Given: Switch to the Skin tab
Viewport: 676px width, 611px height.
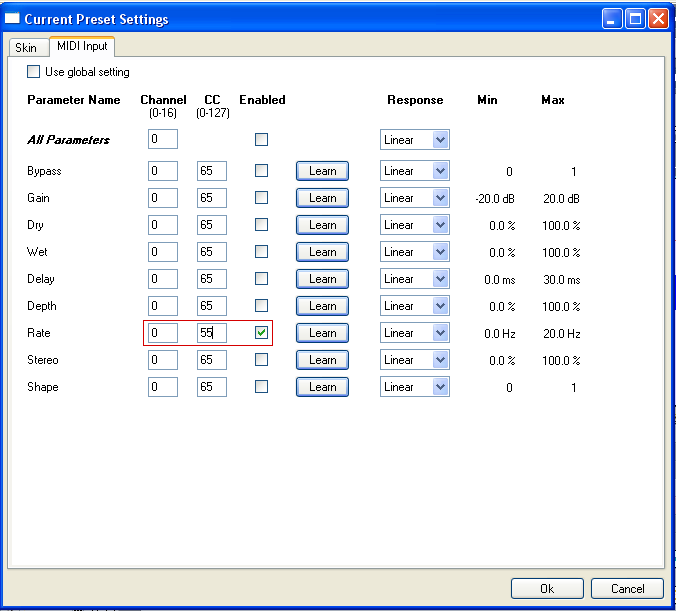Looking at the screenshot, I should pos(27,47).
